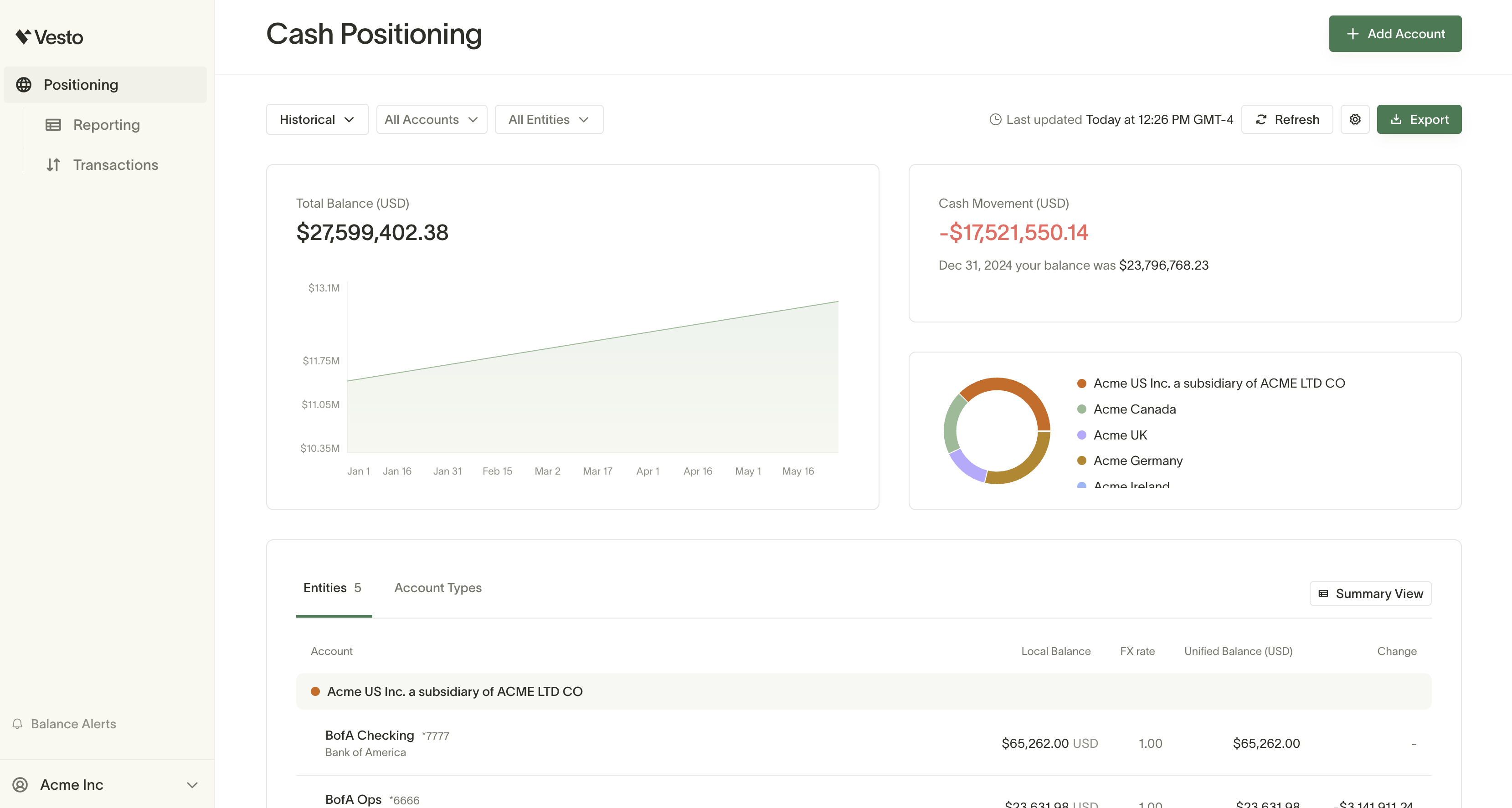Go to Positioning in the sidebar
Image resolution: width=1512 pixels, height=808 pixels.
105,85
